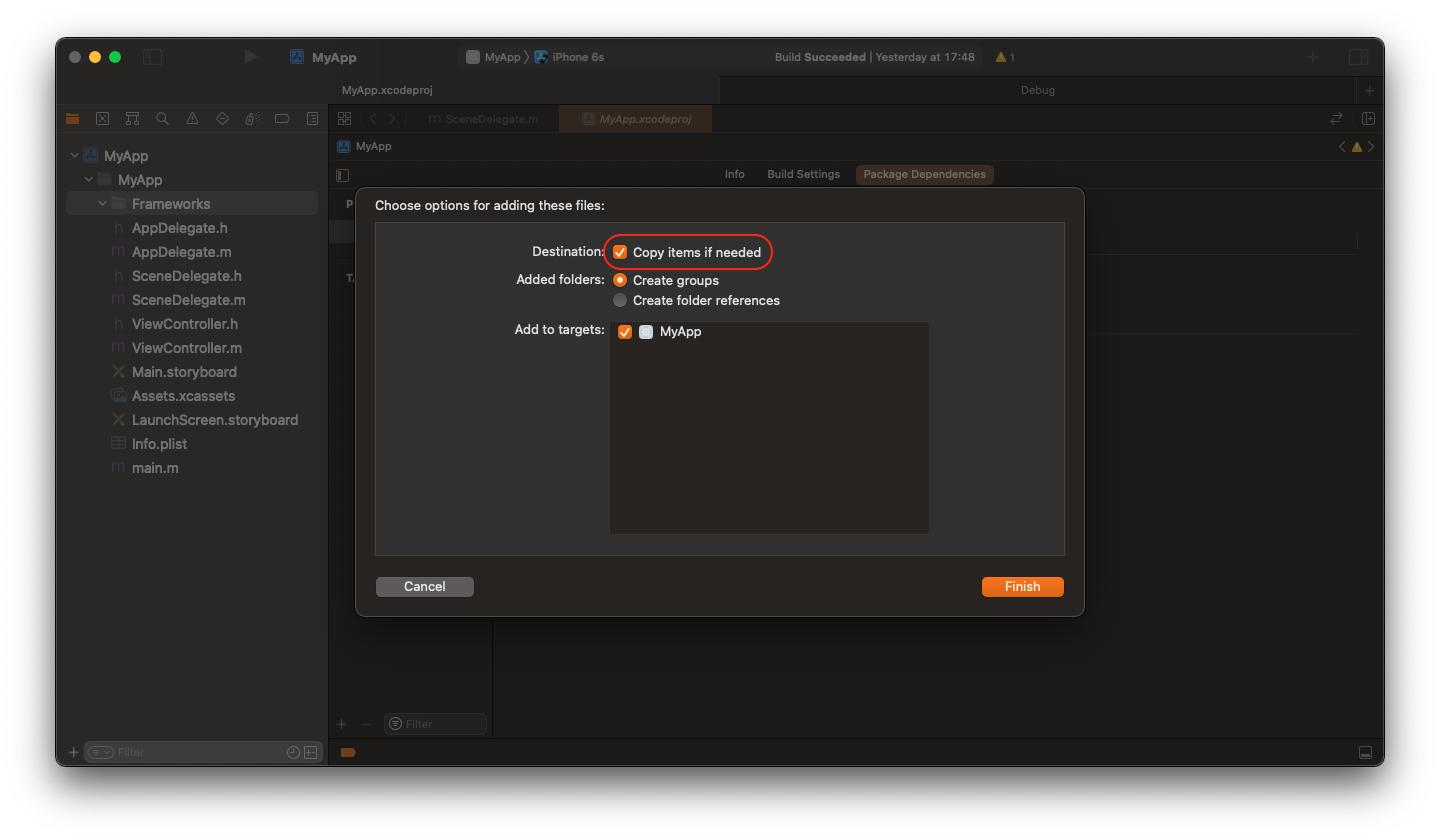Screen dimensions: 1440x840
Task: Open the Source Control navigator
Action: pos(102,119)
